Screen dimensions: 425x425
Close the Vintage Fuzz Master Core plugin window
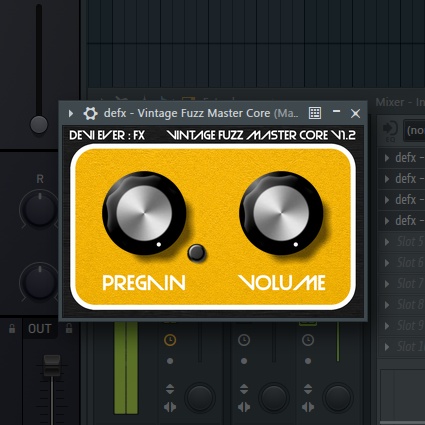pos(355,113)
